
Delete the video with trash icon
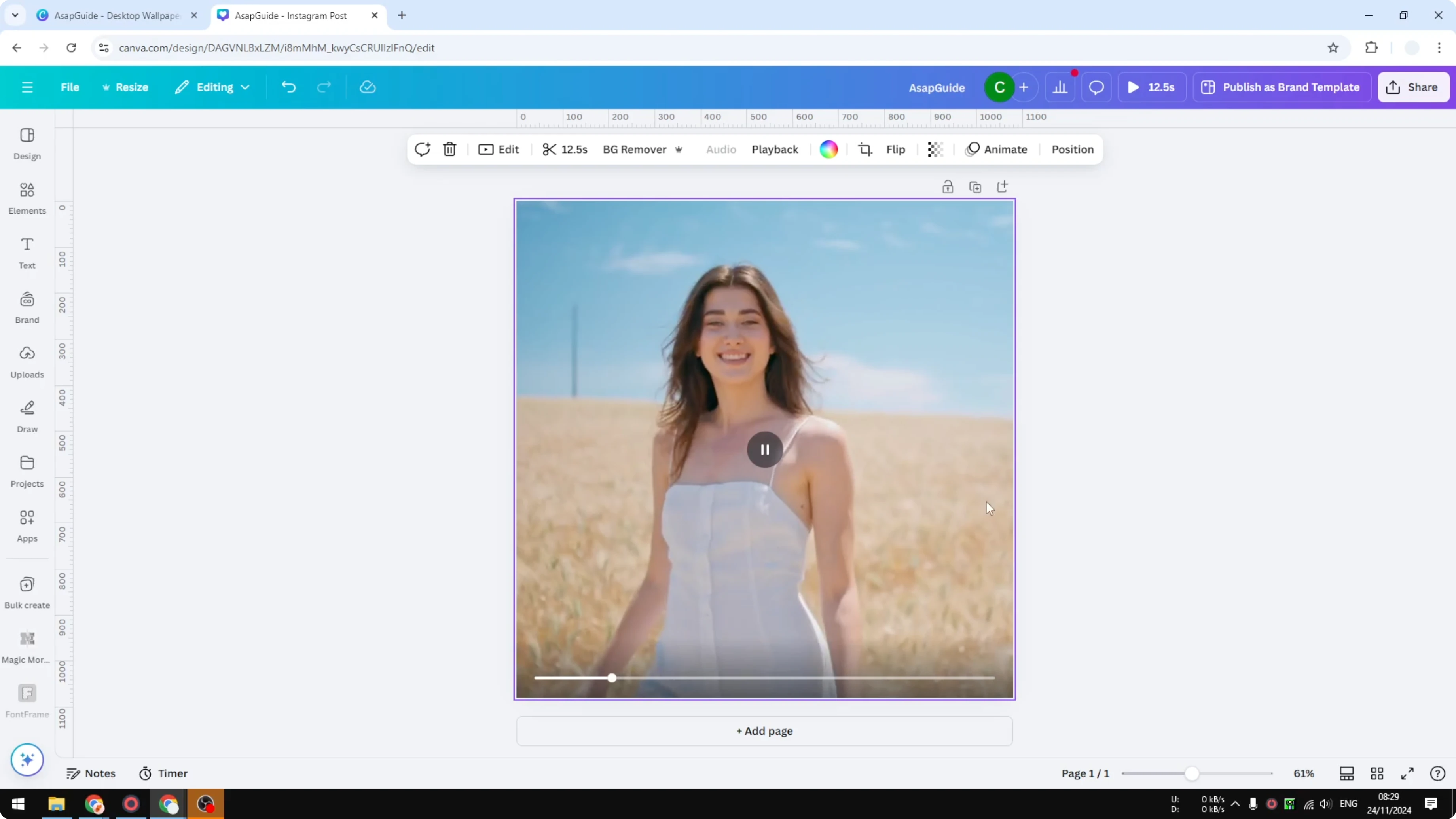[449, 149]
